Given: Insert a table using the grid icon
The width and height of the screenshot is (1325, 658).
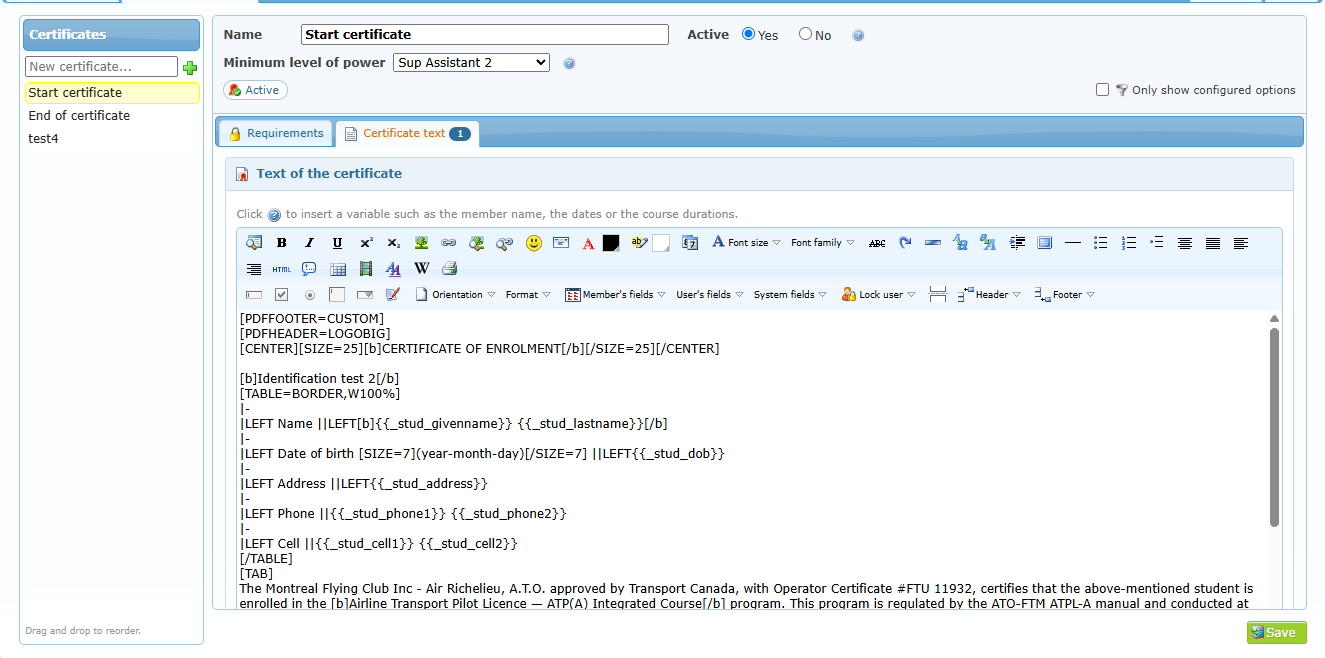Looking at the screenshot, I should click(x=338, y=269).
